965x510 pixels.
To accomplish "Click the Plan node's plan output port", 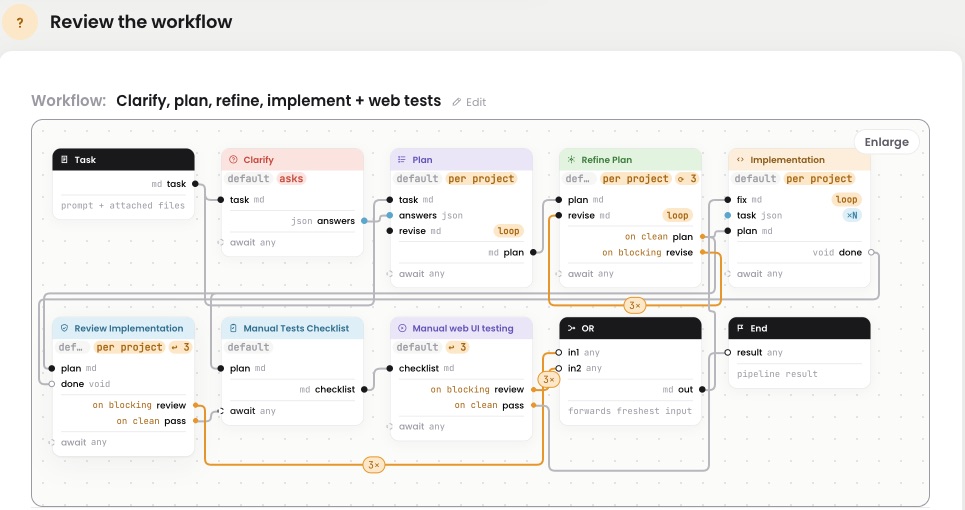I will point(533,252).
